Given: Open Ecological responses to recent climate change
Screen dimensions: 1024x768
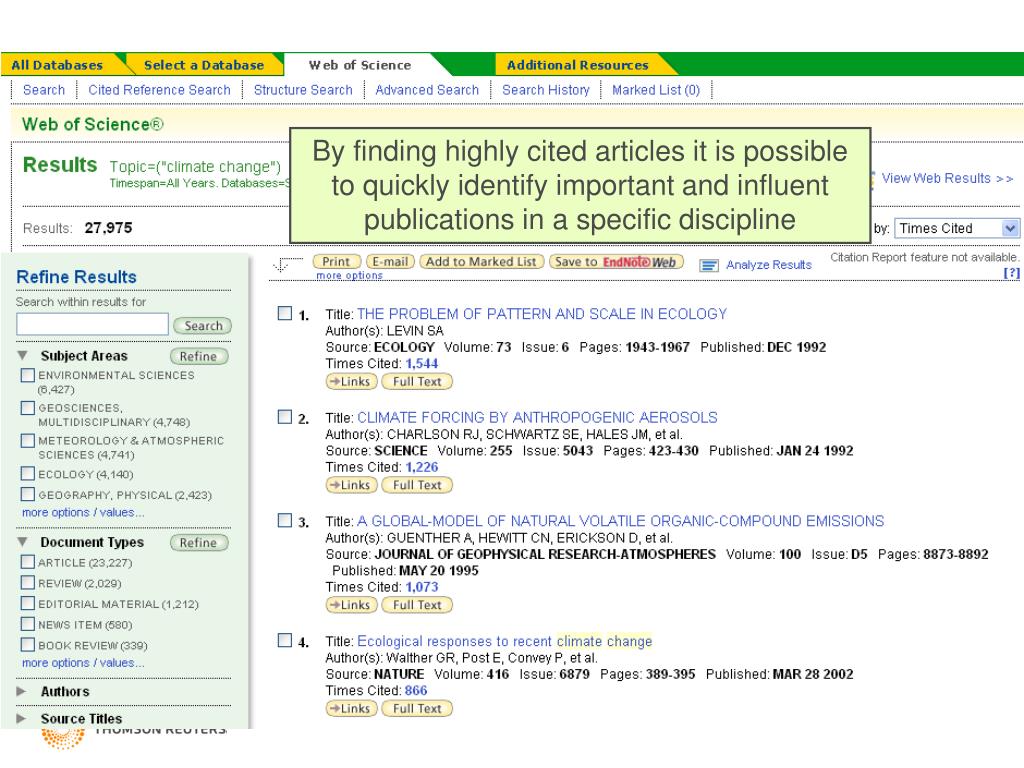Looking at the screenshot, I should pos(505,641).
